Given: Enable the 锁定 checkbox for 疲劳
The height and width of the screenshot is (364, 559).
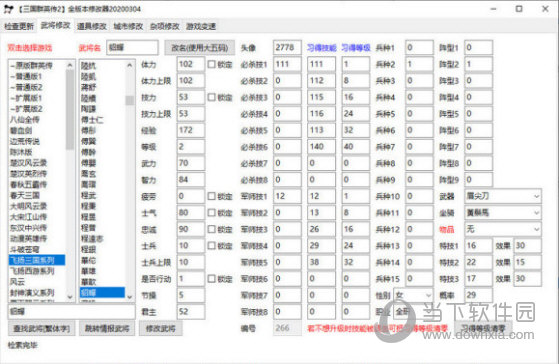Looking at the screenshot, I should point(211,196).
